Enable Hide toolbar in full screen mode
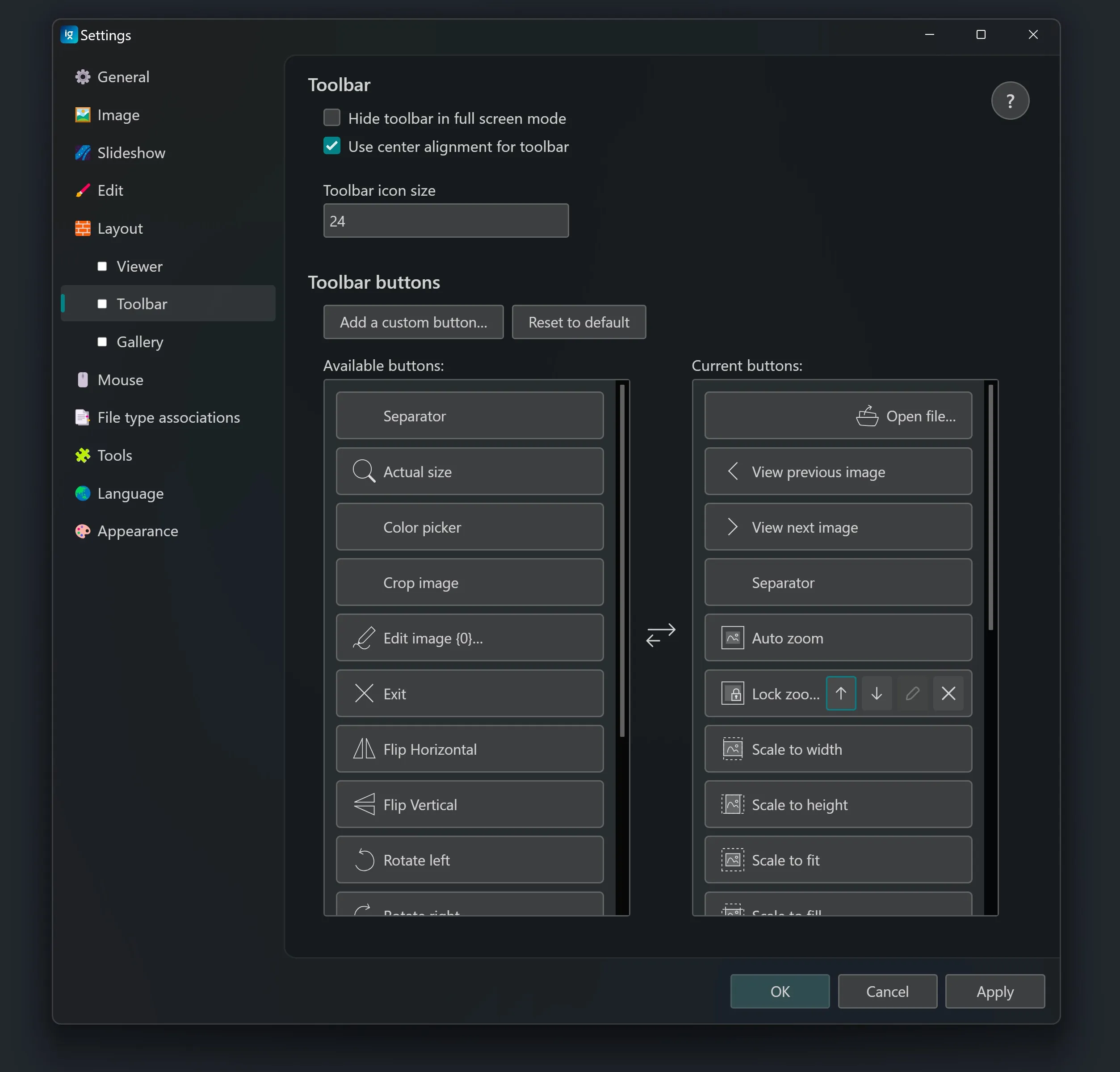 tap(332, 118)
